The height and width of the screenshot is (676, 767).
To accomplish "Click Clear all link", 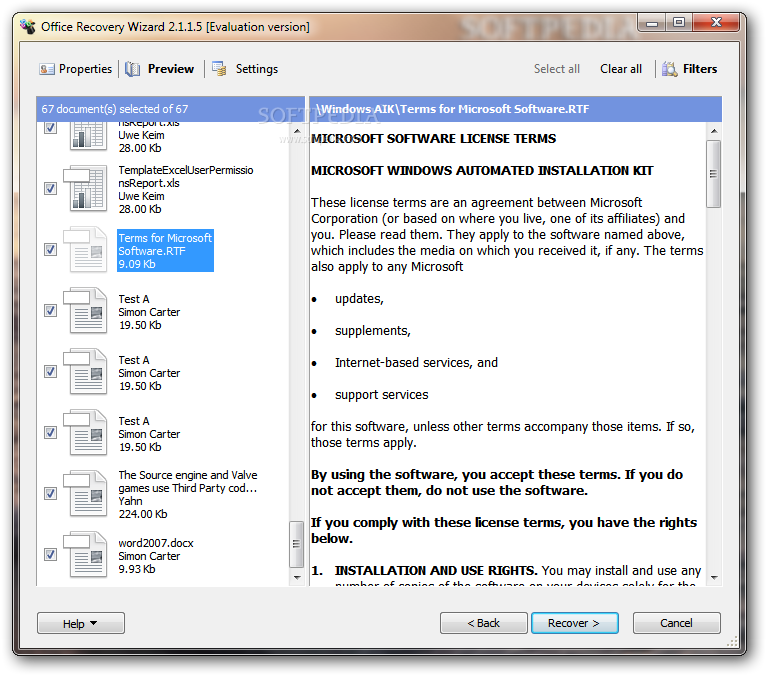I will [x=621, y=69].
